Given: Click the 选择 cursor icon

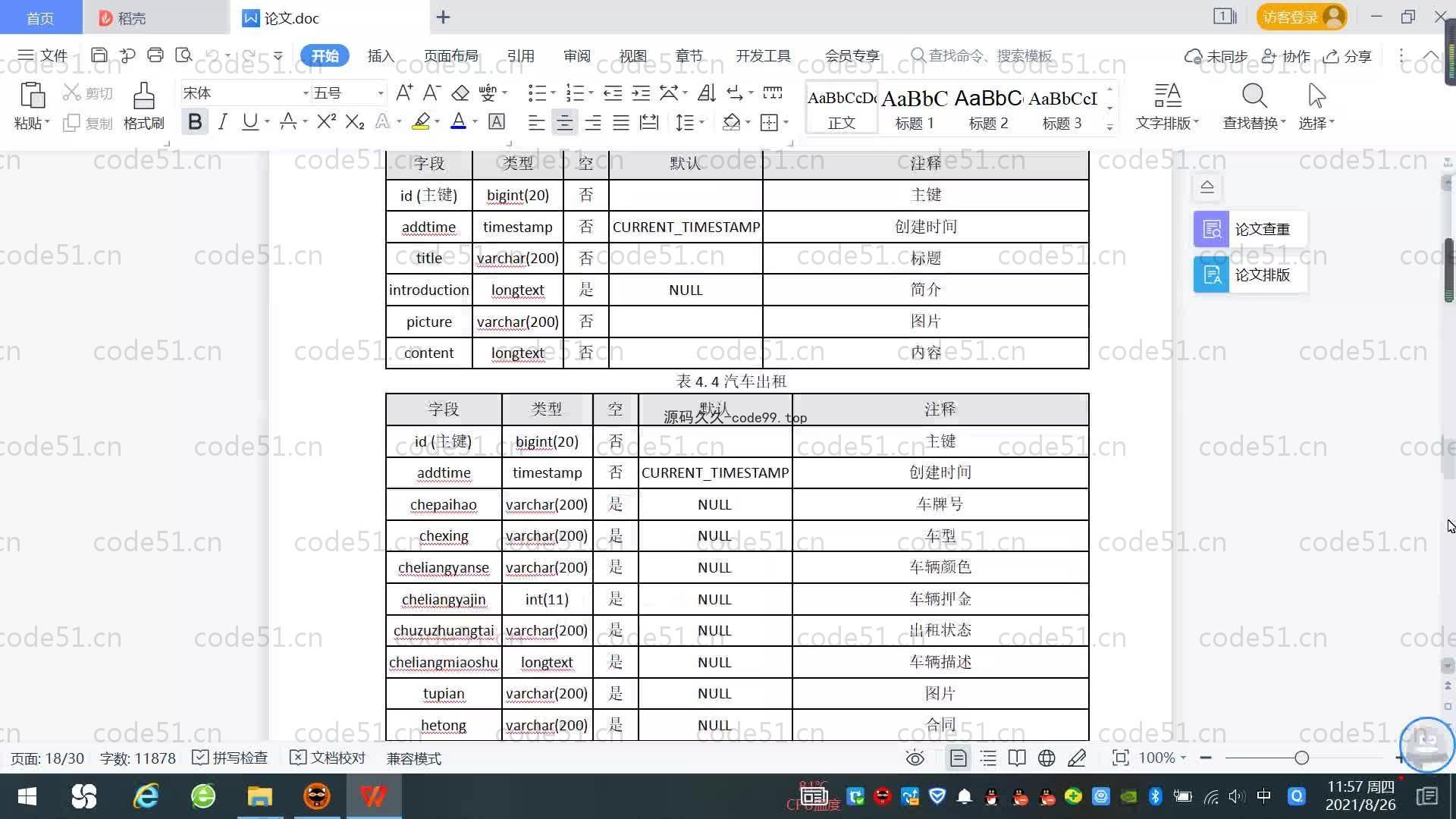Looking at the screenshot, I should coord(1316,96).
